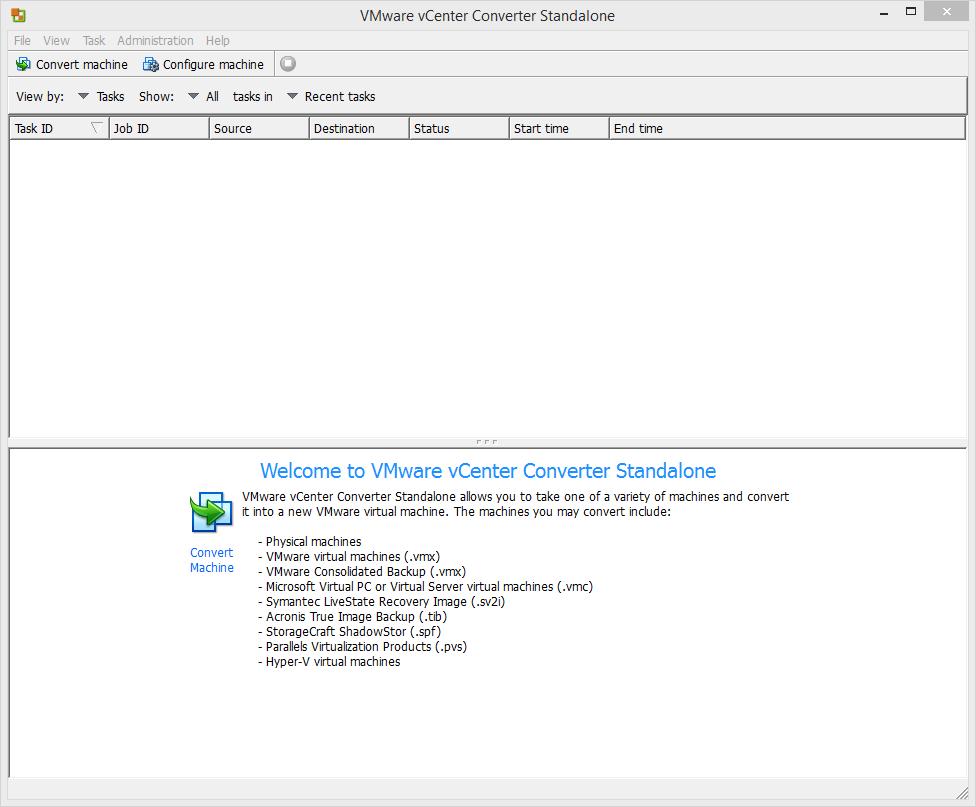Viewport: 976px width, 807px height.
Task: Sort by the Start time column header
Action: 559,128
